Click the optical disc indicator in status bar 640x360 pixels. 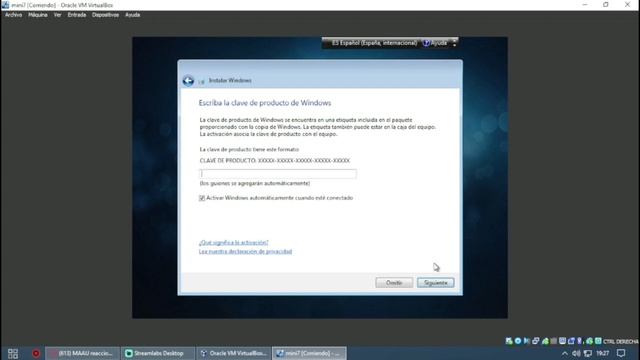point(518,341)
